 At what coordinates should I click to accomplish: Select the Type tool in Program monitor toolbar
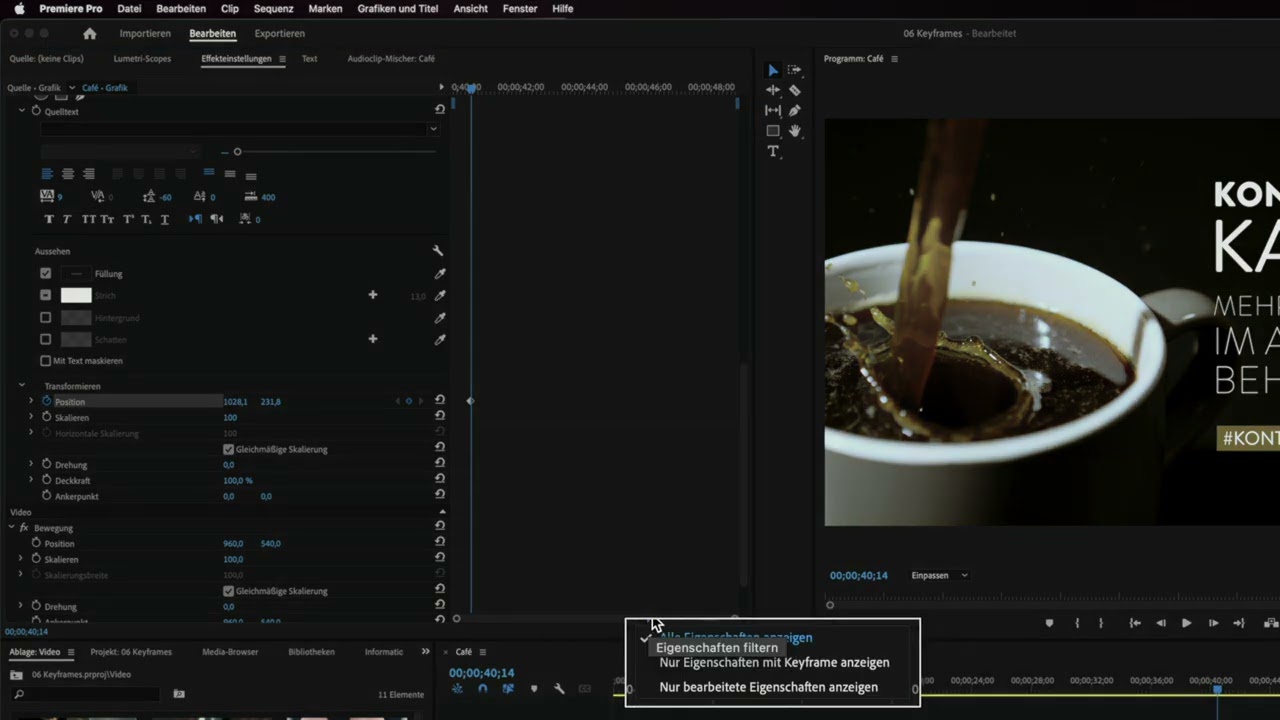click(x=773, y=151)
